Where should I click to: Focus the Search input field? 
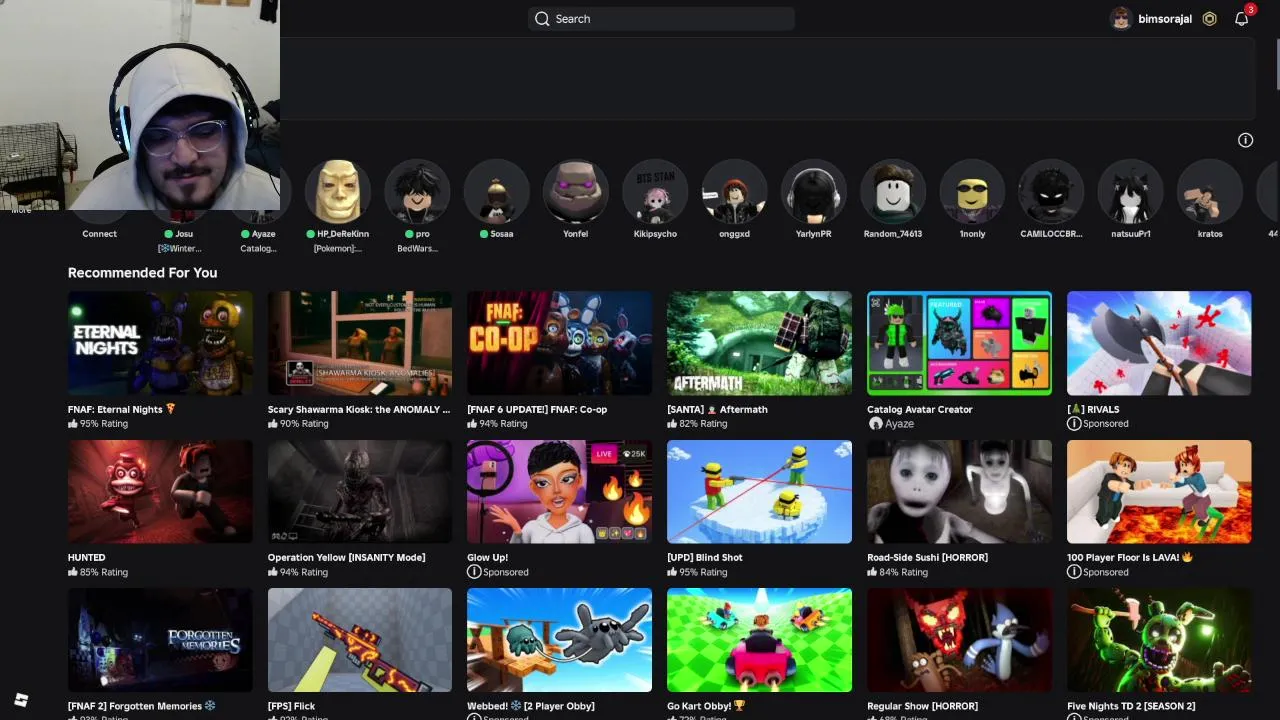click(661, 19)
